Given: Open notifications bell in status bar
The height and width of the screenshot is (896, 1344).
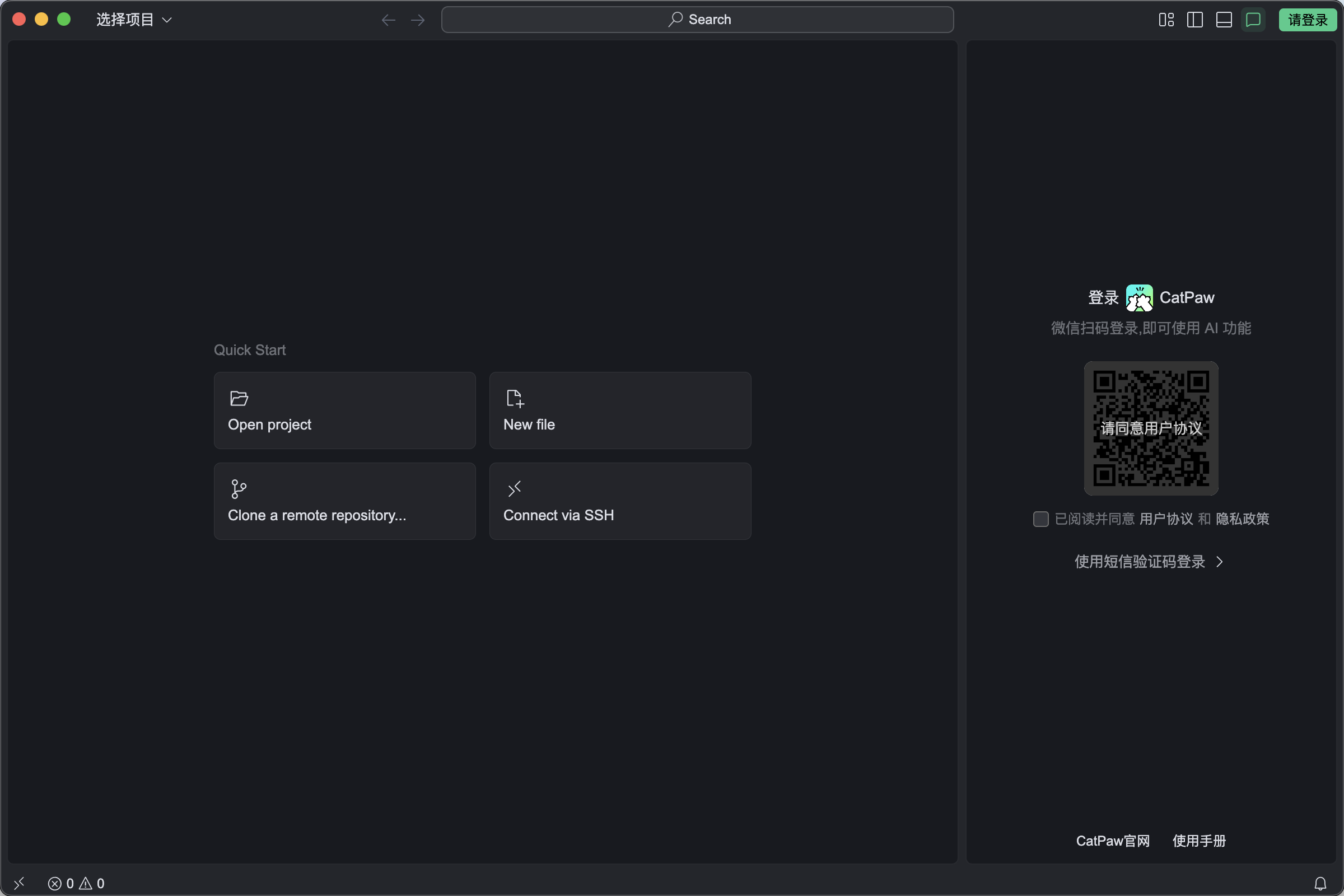Looking at the screenshot, I should (1320, 884).
